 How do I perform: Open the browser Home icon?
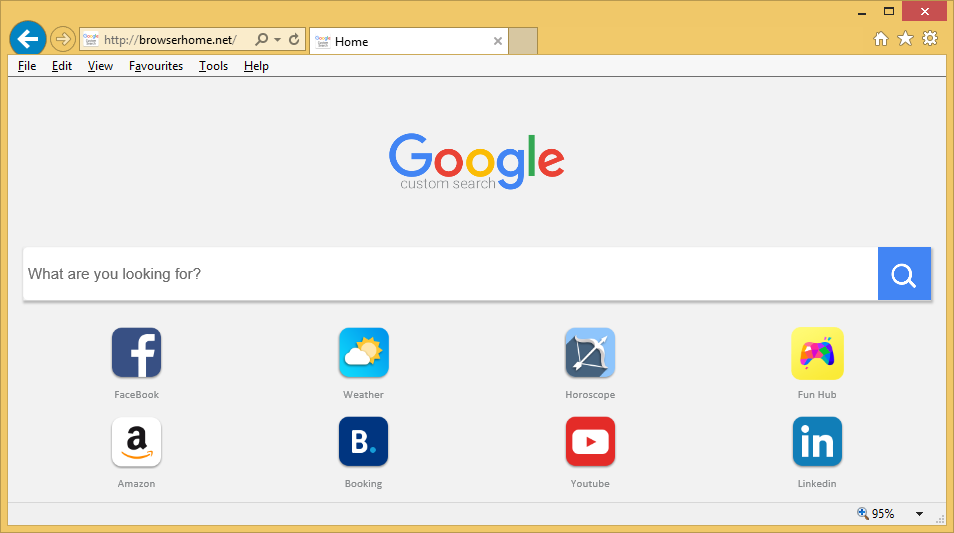[x=881, y=39]
